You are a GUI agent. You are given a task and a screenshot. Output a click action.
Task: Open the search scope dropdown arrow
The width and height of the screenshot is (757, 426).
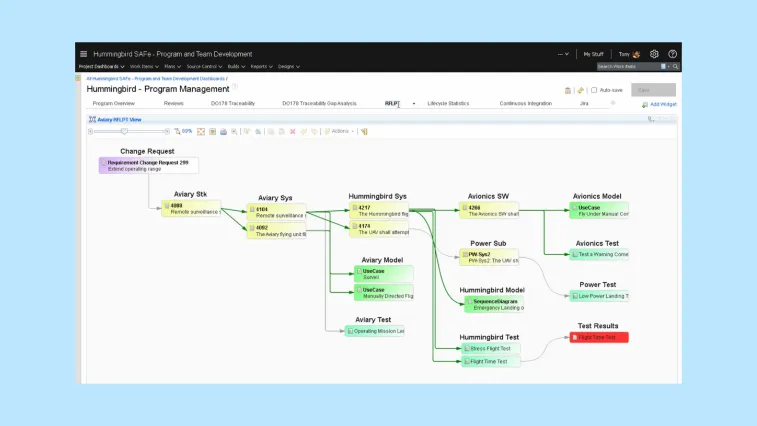tap(669, 67)
